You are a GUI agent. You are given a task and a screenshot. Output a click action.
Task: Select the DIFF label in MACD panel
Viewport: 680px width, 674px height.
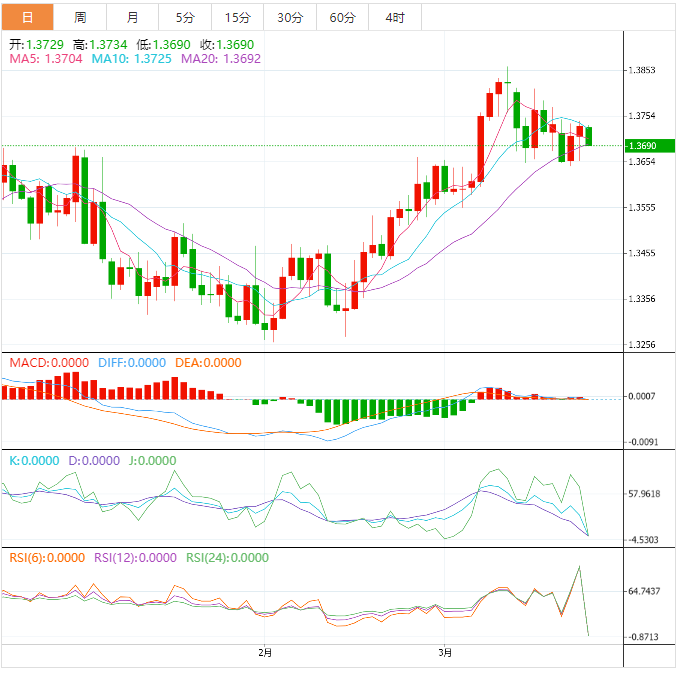pos(131,363)
